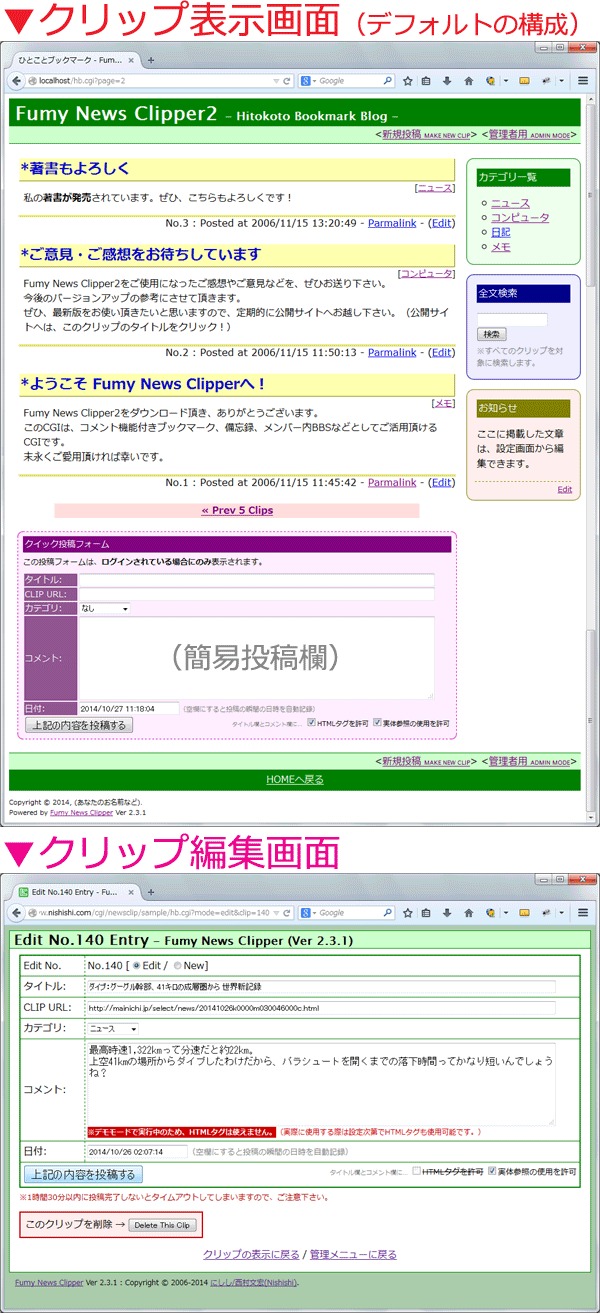Switch to ひとことブックマーク browser tab
600x1314 pixels.
pos(75,60)
